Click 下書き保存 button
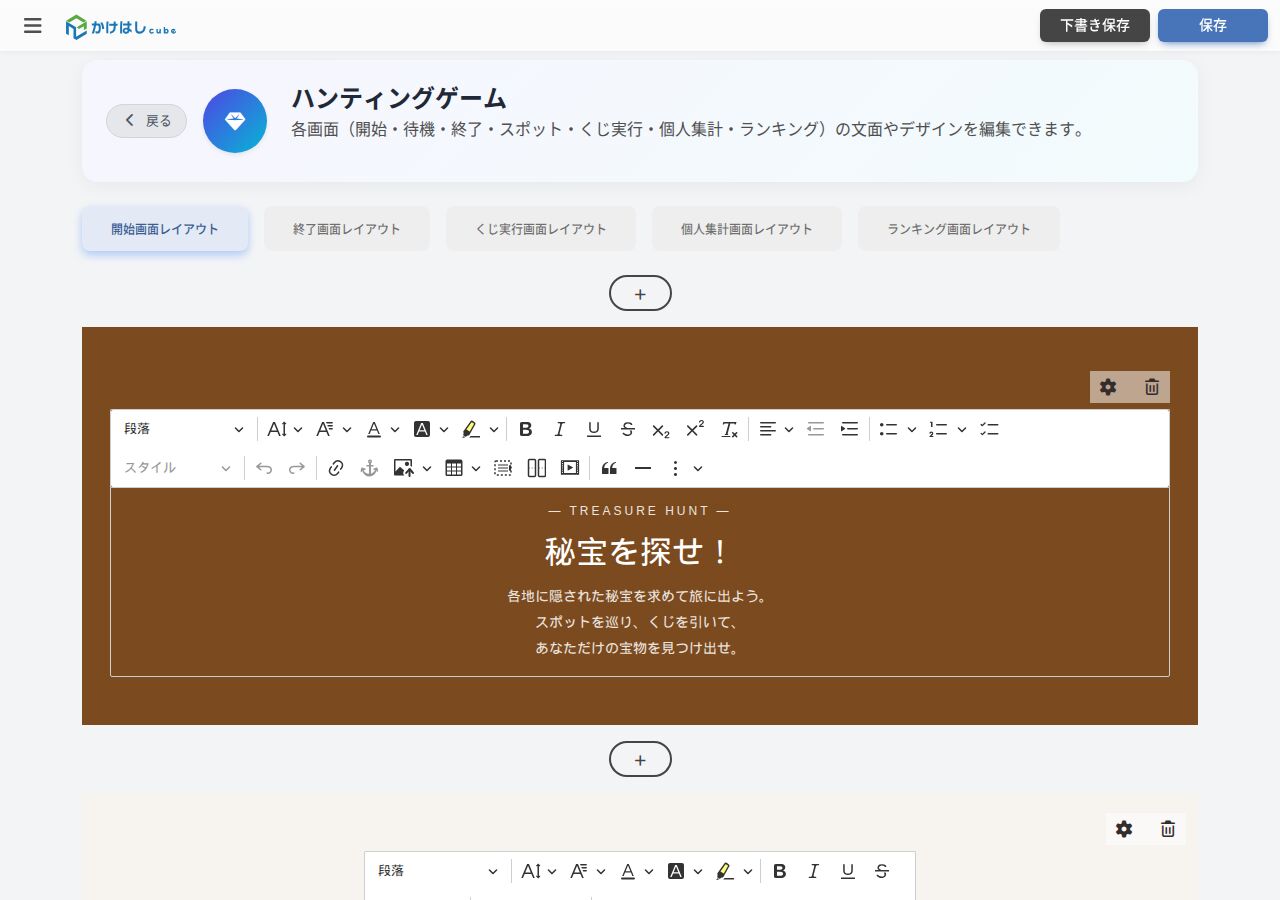The width and height of the screenshot is (1280, 900). click(1095, 26)
